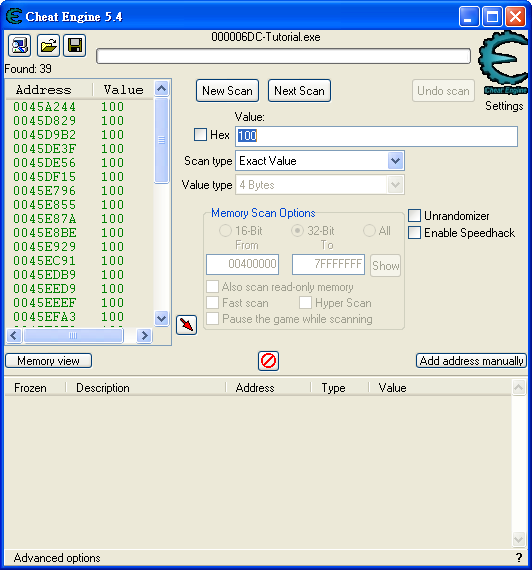Select address 0045E87A in results
The height and width of the screenshot is (570, 532).
[44, 219]
